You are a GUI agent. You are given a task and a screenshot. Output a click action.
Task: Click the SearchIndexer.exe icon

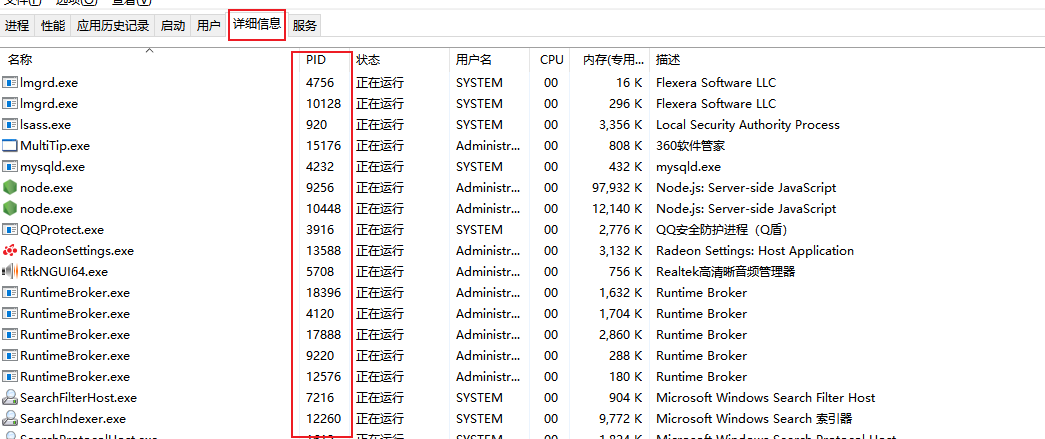click(x=9, y=418)
